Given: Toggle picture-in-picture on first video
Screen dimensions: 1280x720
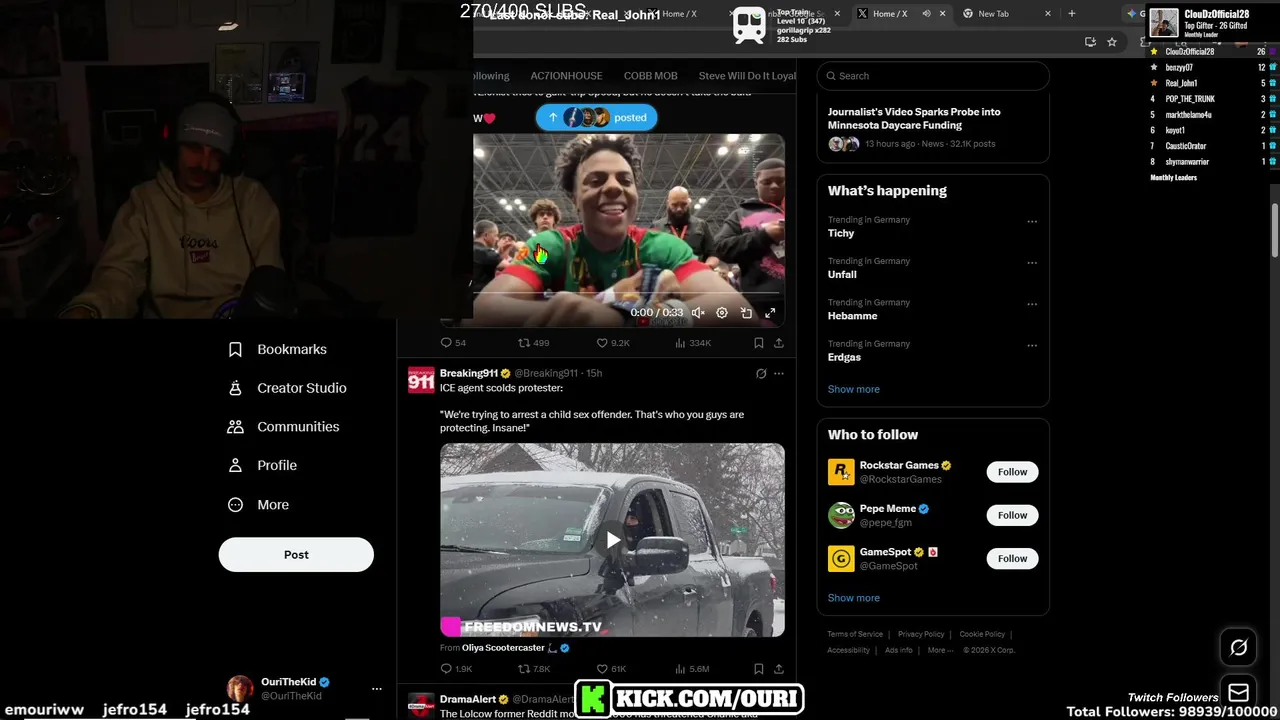Looking at the screenshot, I should coord(746,313).
